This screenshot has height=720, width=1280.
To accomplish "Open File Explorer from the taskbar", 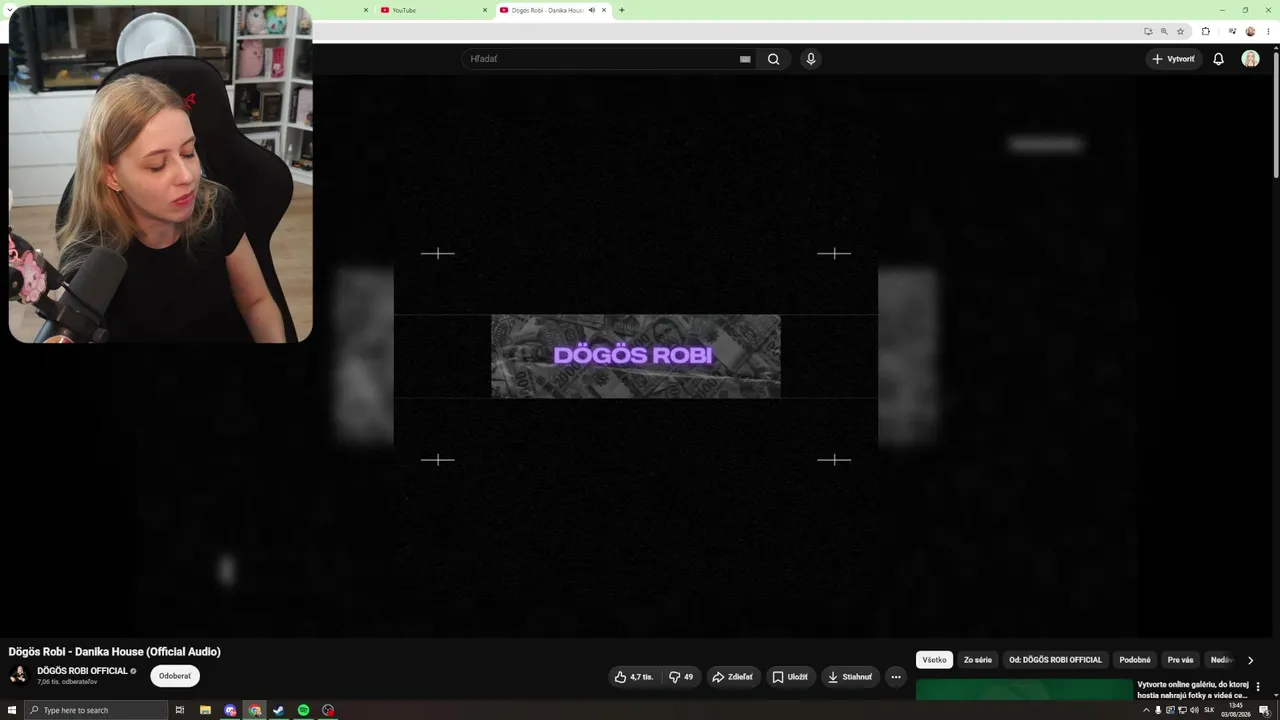I will pos(206,710).
